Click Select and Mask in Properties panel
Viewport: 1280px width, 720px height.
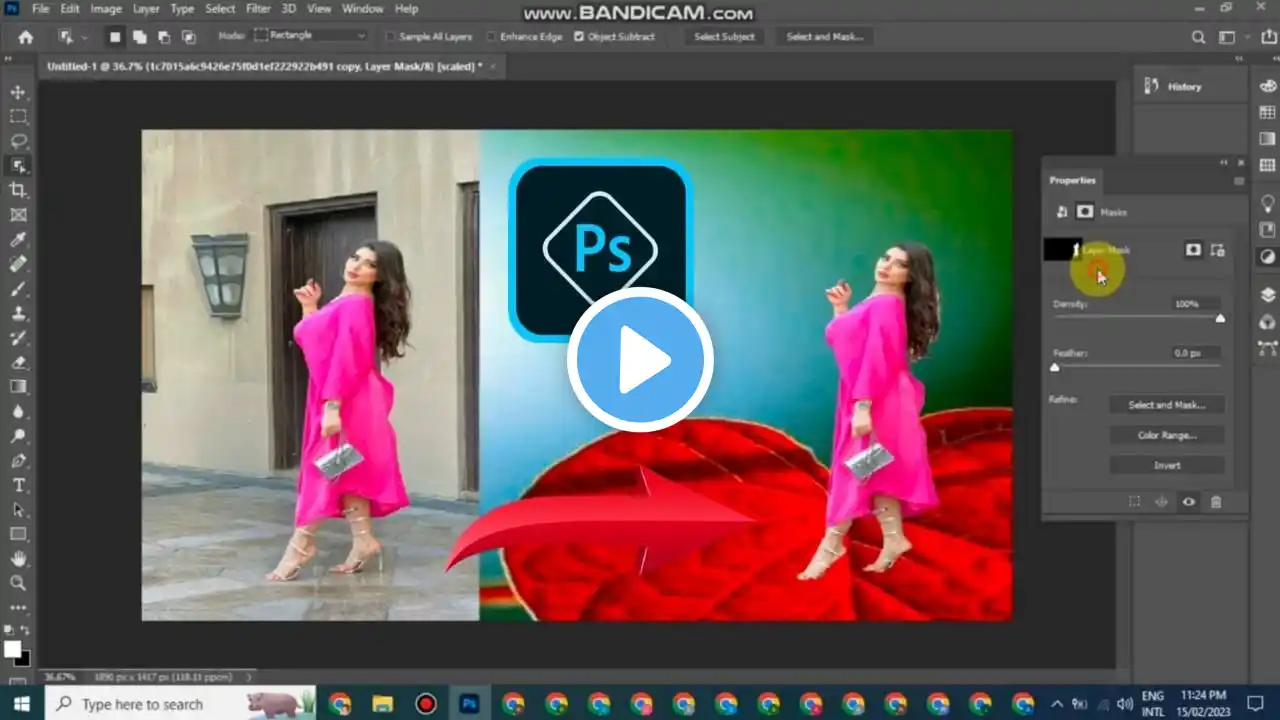point(1167,405)
